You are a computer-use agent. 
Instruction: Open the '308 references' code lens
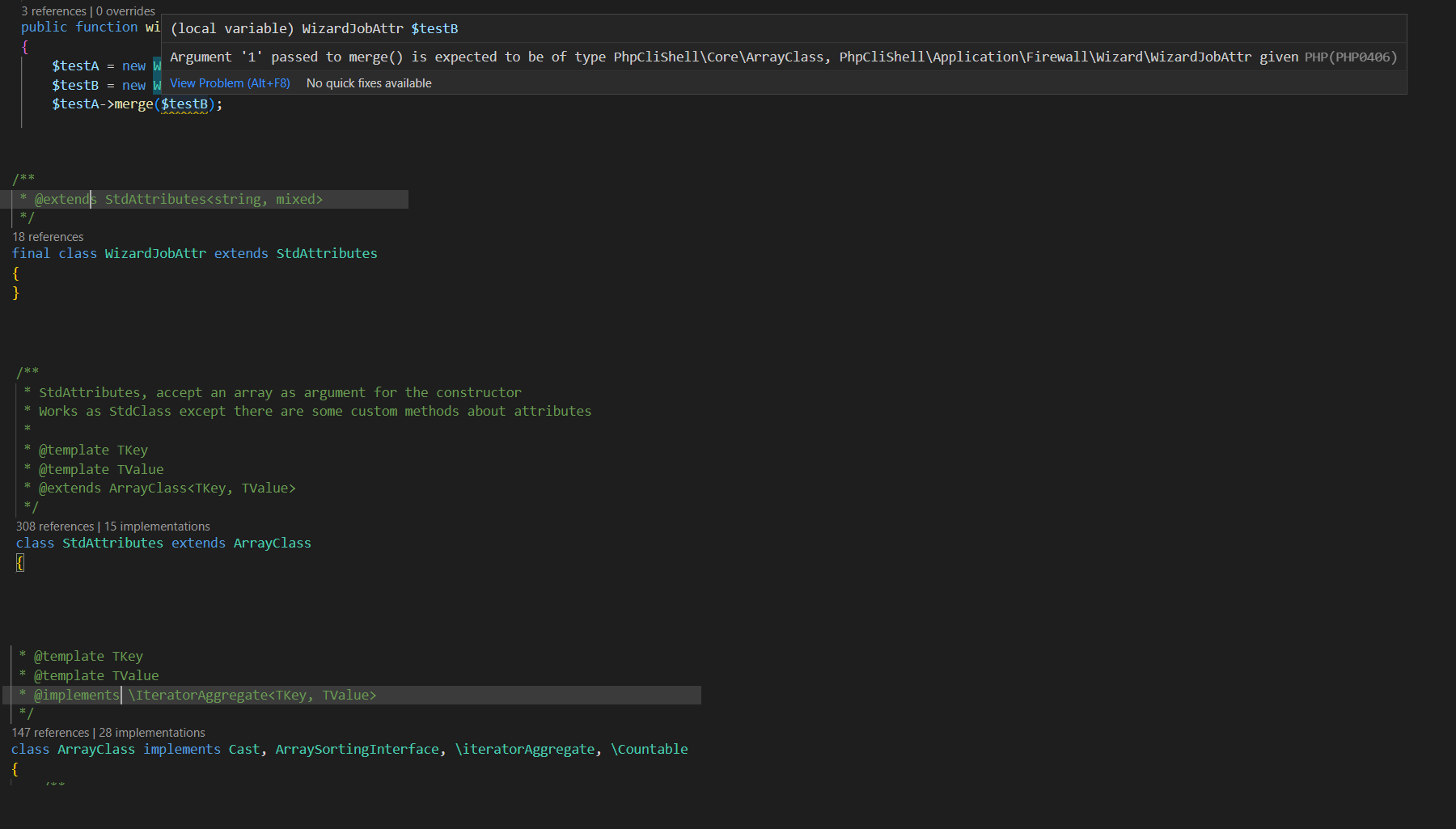55,527
